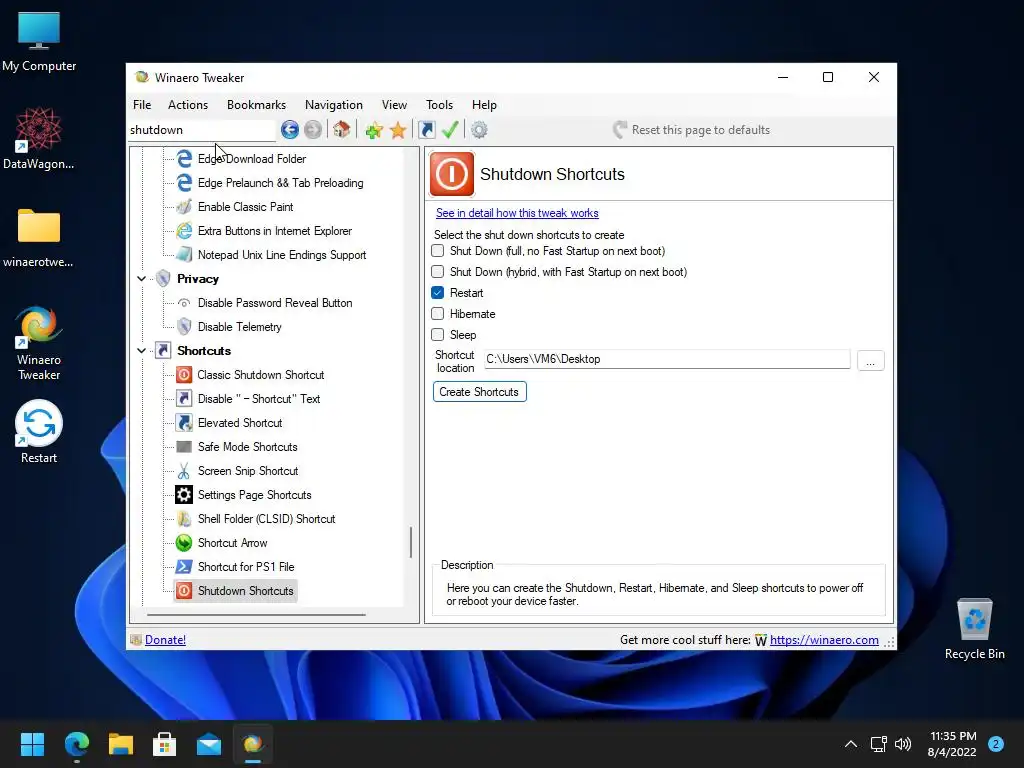Go to Home page via house icon
This screenshot has height=768, width=1024.
coord(342,129)
